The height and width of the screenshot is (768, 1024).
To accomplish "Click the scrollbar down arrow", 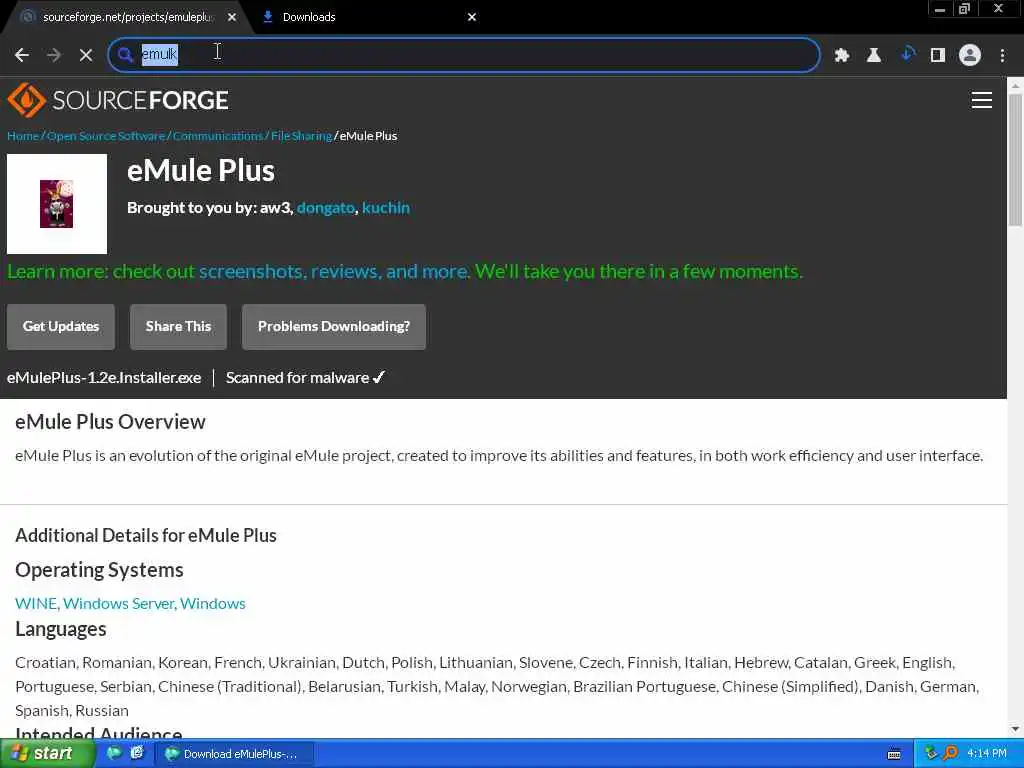I will pyautogui.click(x=1015, y=729).
